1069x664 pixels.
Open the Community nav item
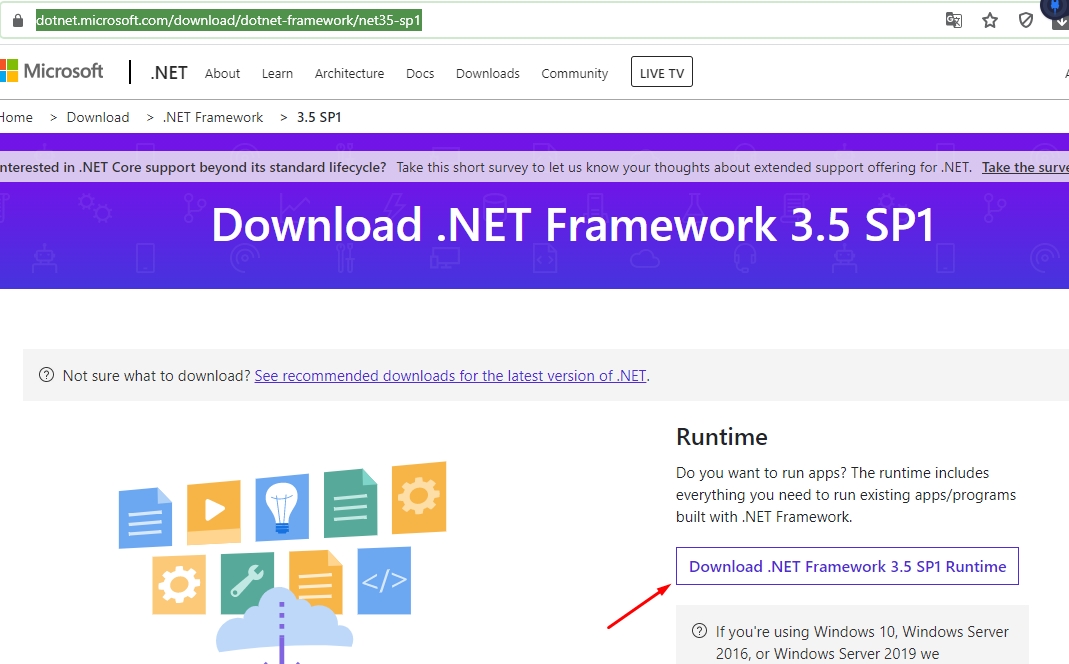click(x=574, y=73)
